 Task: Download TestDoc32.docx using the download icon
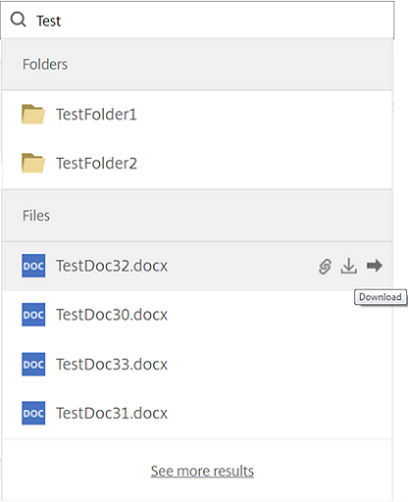click(349, 266)
